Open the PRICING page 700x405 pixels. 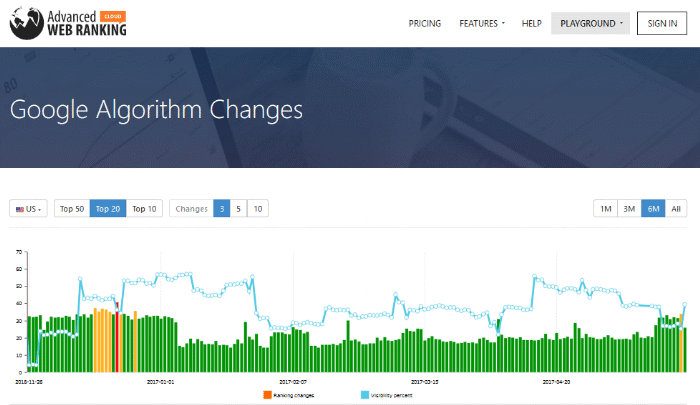(x=425, y=24)
